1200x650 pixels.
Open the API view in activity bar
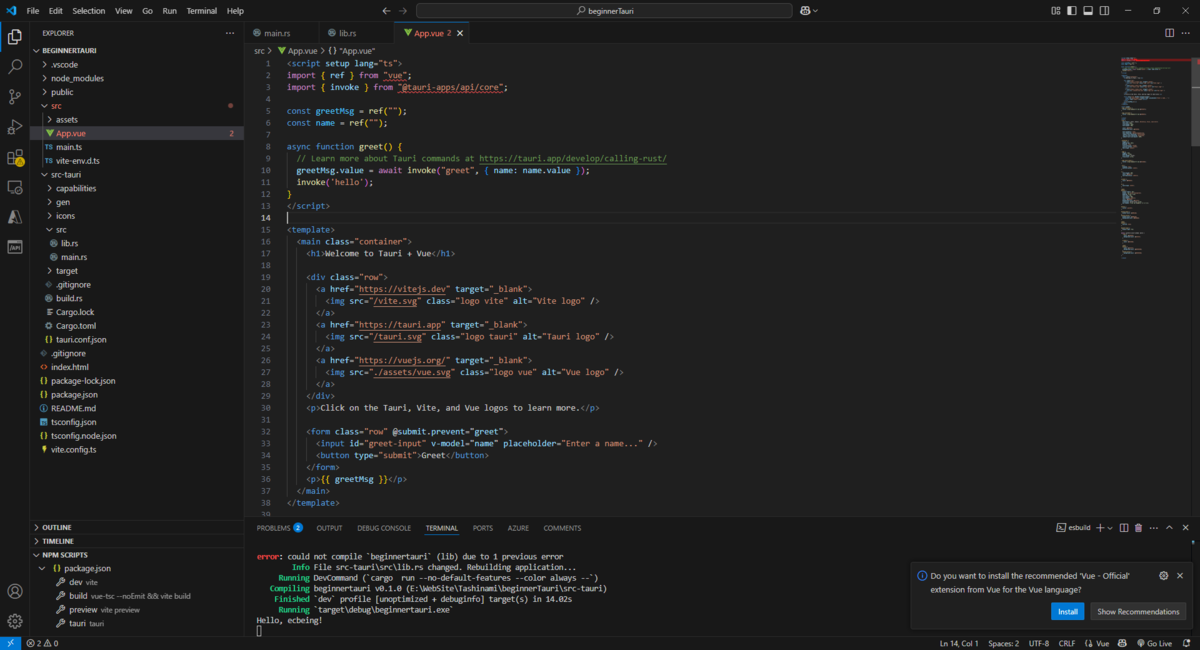click(x=15, y=246)
